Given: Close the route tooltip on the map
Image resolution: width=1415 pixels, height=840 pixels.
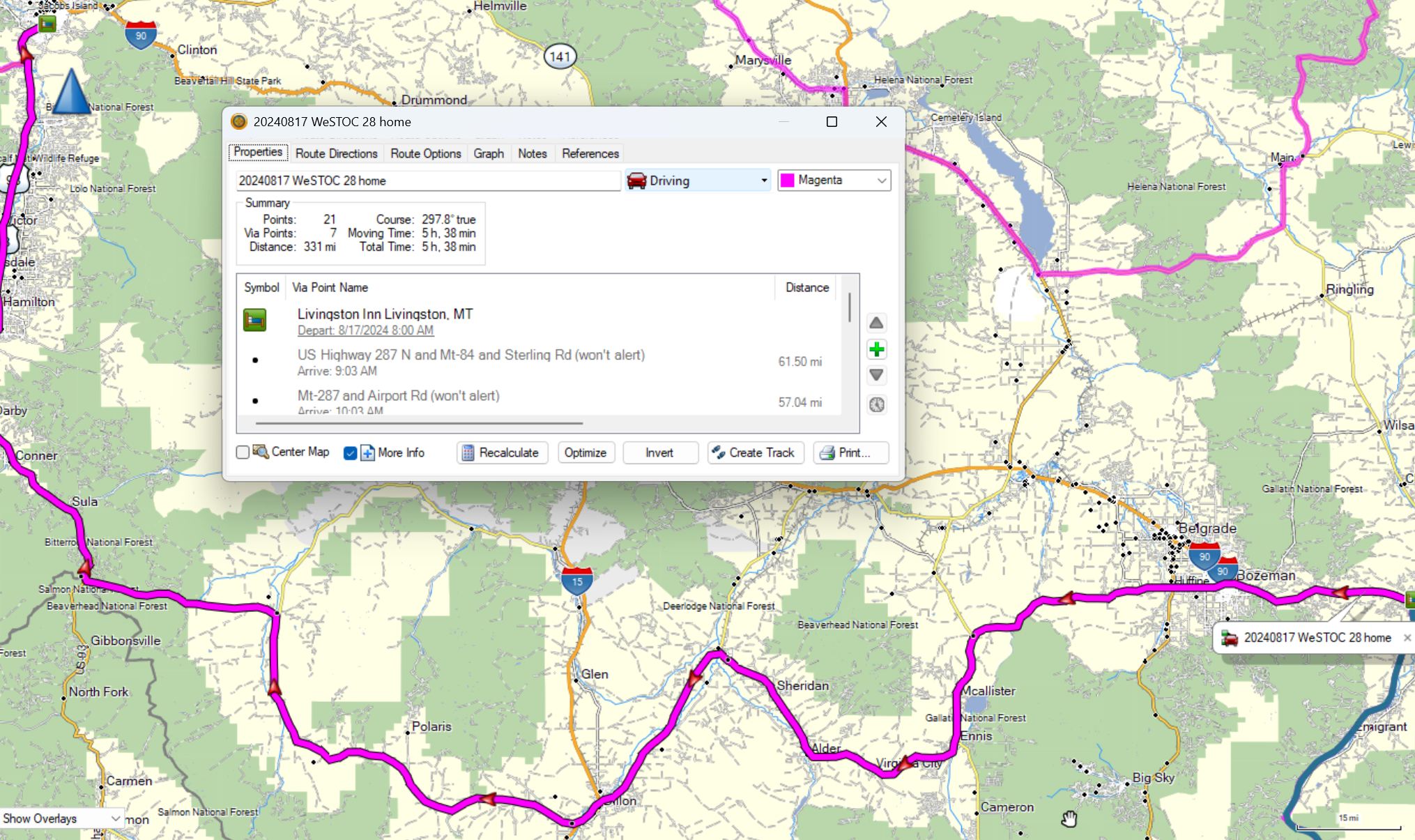Looking at the screenshot, I should pos(1407,638).
